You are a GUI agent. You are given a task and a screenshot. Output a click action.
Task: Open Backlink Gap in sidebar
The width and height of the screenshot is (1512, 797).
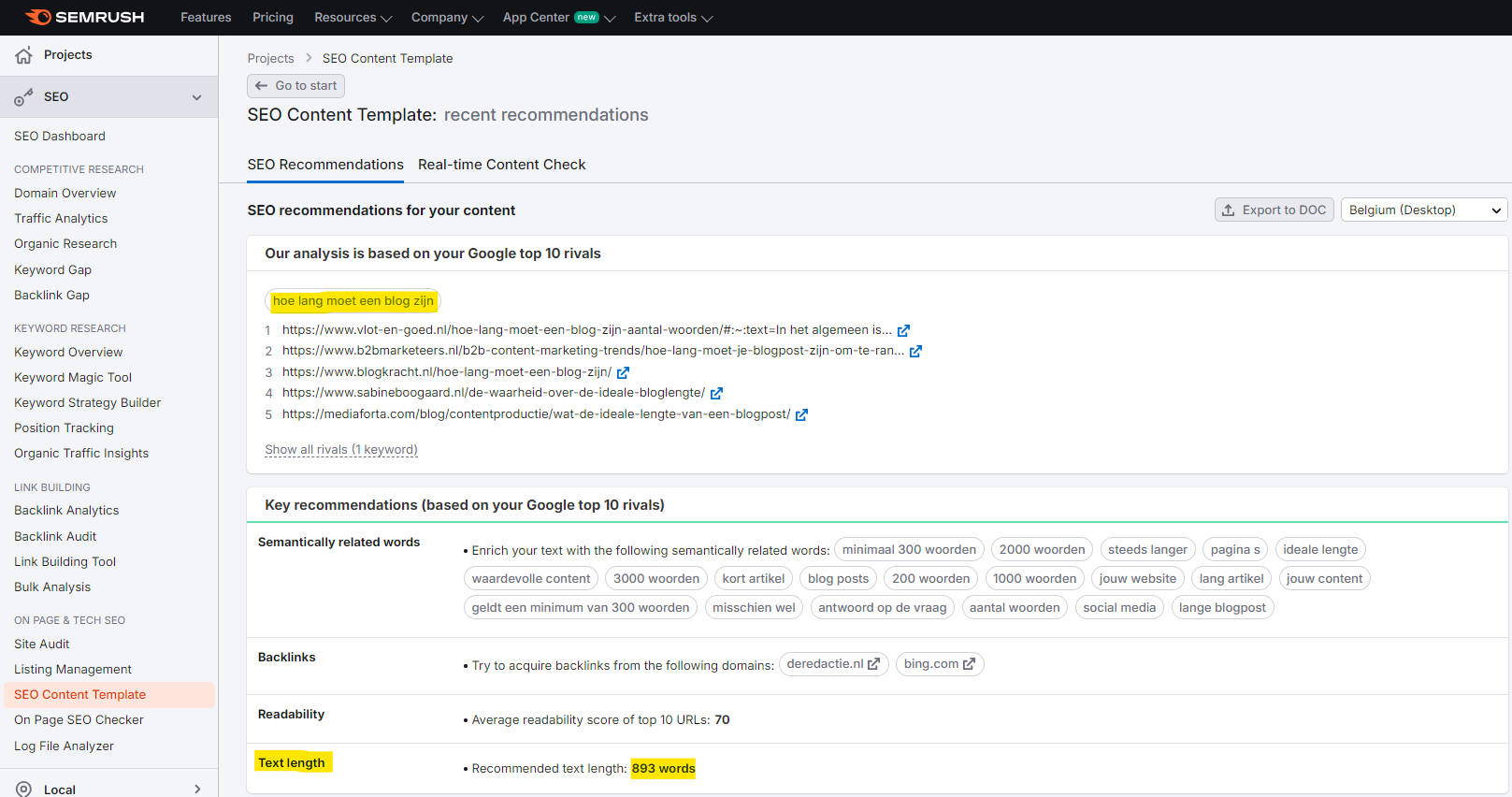(x=51, y=296)
